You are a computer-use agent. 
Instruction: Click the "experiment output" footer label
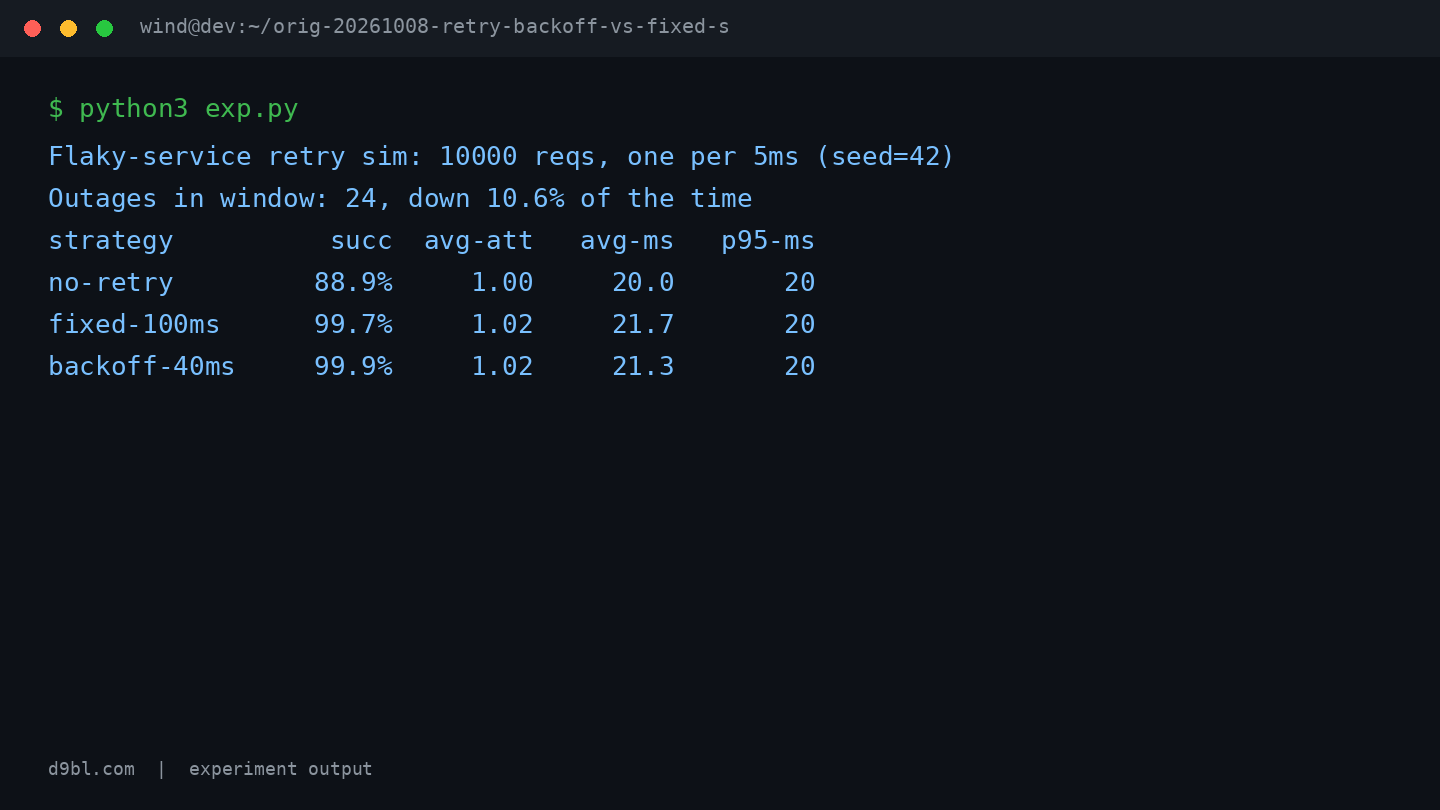(x=280, y=769)
